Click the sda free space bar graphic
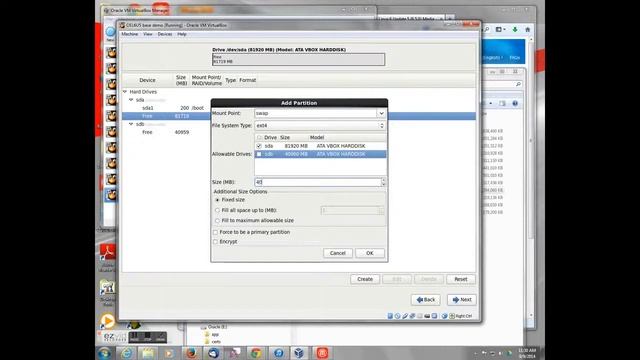This screenshot has height=360, width=640. pos(298,59)
